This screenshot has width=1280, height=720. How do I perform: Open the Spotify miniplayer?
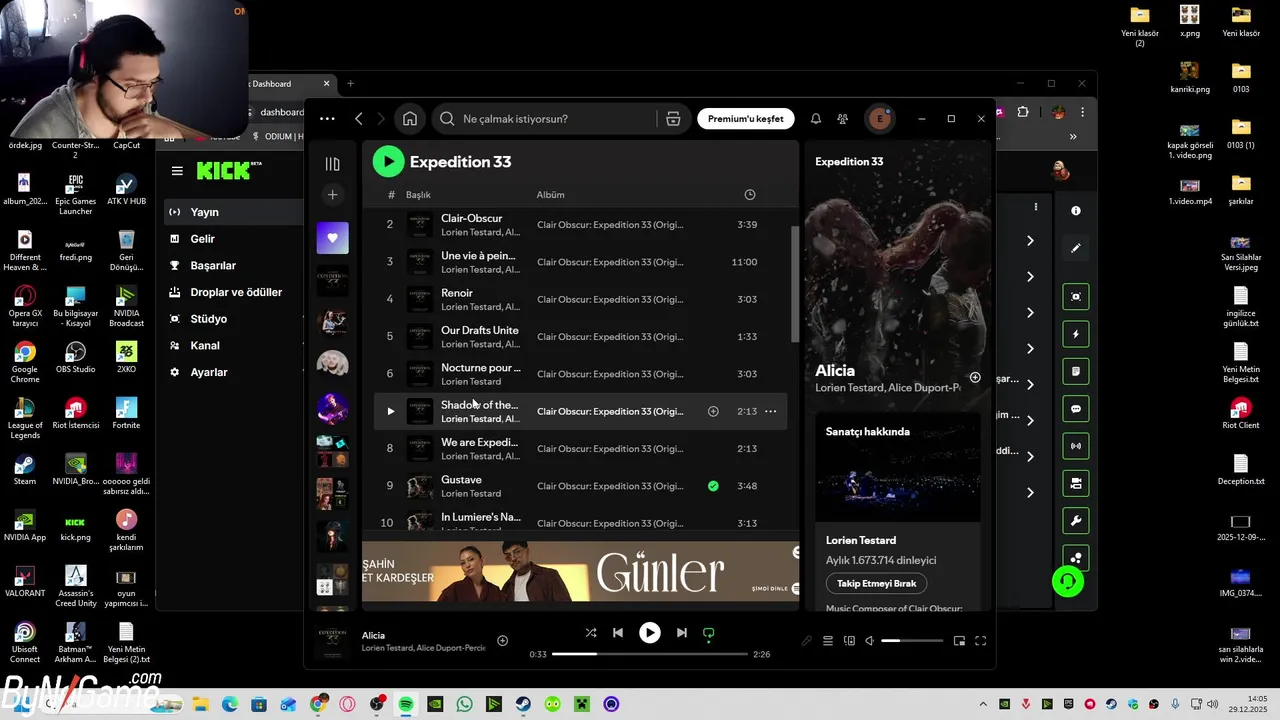(x=959, y=641)
